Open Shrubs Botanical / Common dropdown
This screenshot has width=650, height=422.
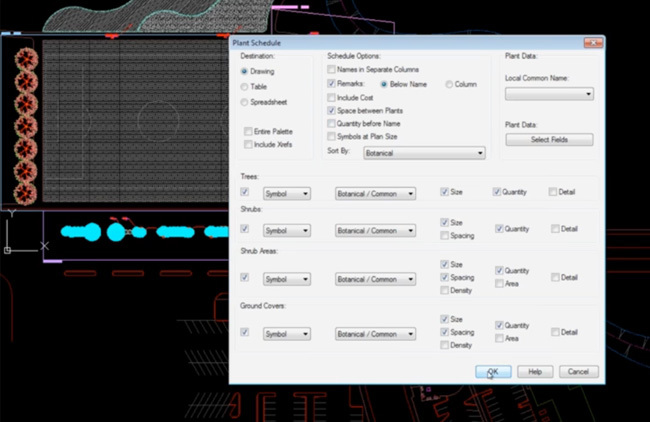pyautogui.click(x=375, y=230)
